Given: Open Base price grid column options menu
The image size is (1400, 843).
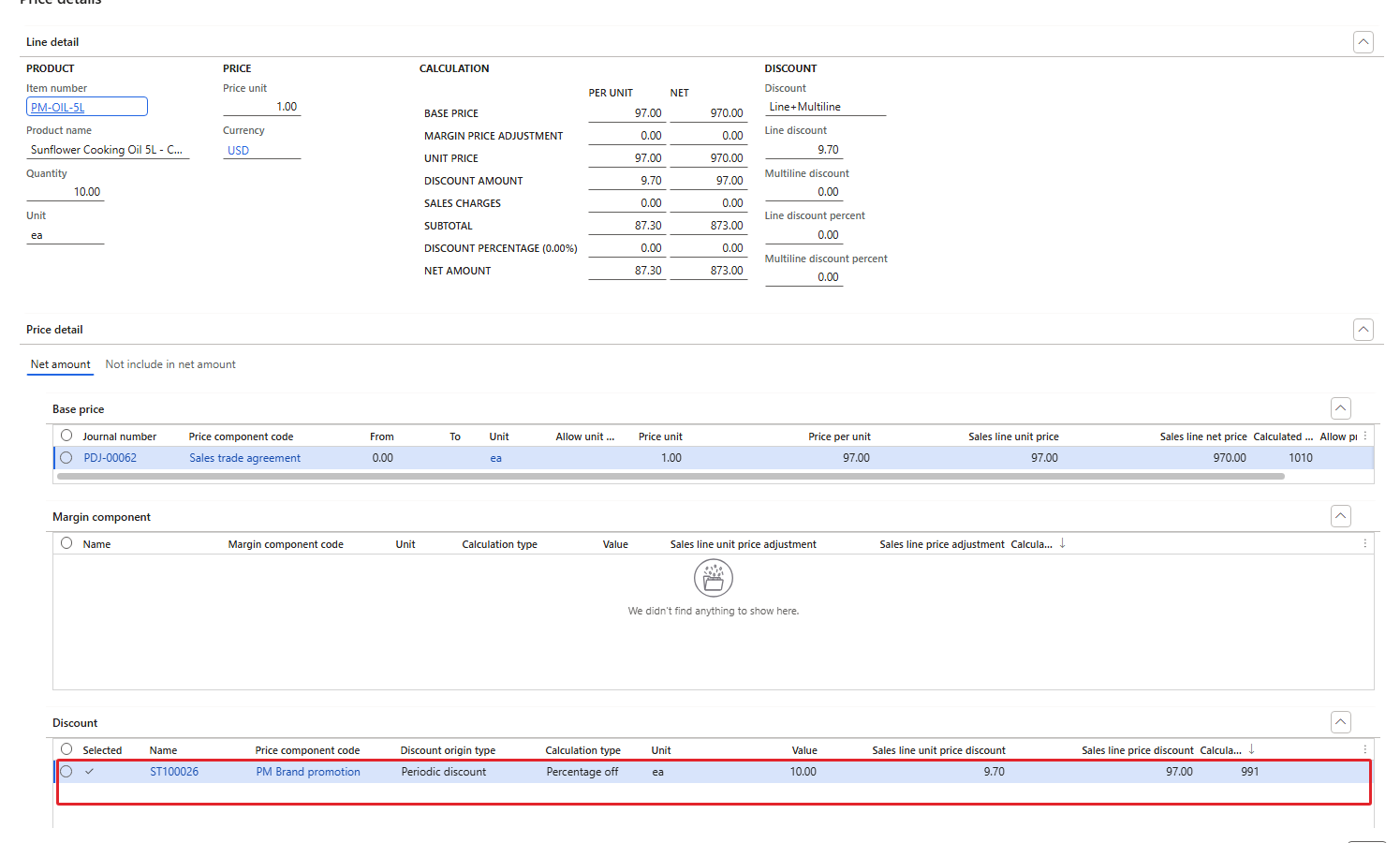Looking at the screenshot, I should click(x=1365, y=436).
